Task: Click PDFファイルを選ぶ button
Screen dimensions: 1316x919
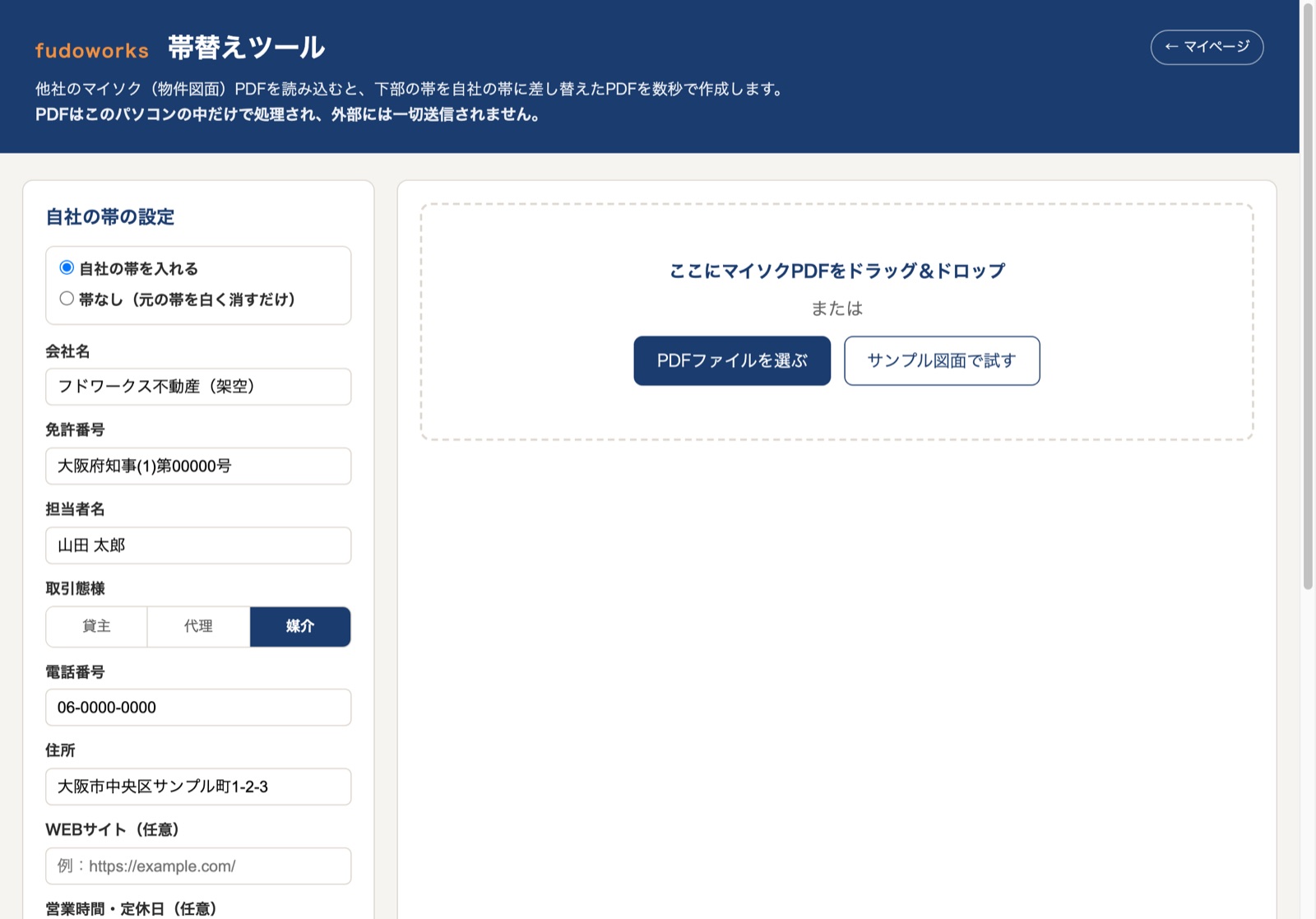Action: (732, 360)
